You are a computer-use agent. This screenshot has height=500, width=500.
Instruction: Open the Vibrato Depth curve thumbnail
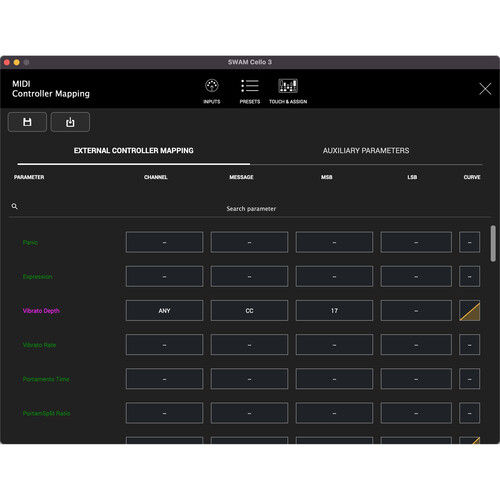click(470, 311)
